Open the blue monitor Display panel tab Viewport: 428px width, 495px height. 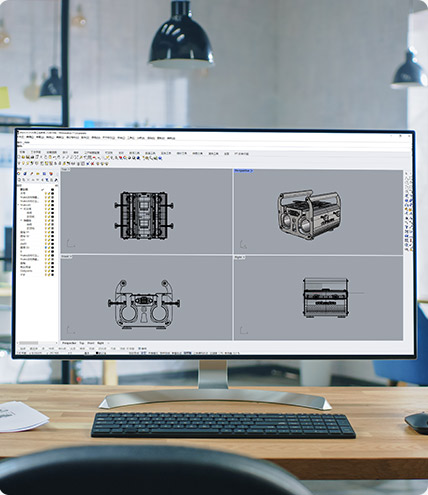tap(44, 174)
